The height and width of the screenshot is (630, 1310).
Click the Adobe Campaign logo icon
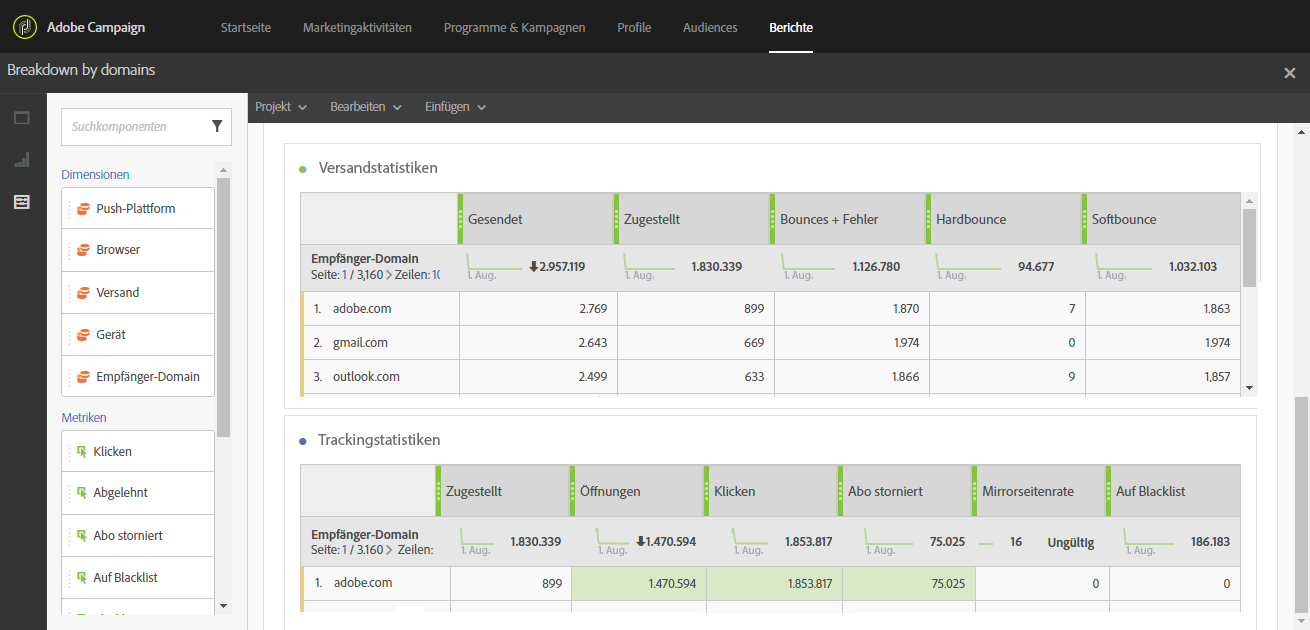(25, 27)
